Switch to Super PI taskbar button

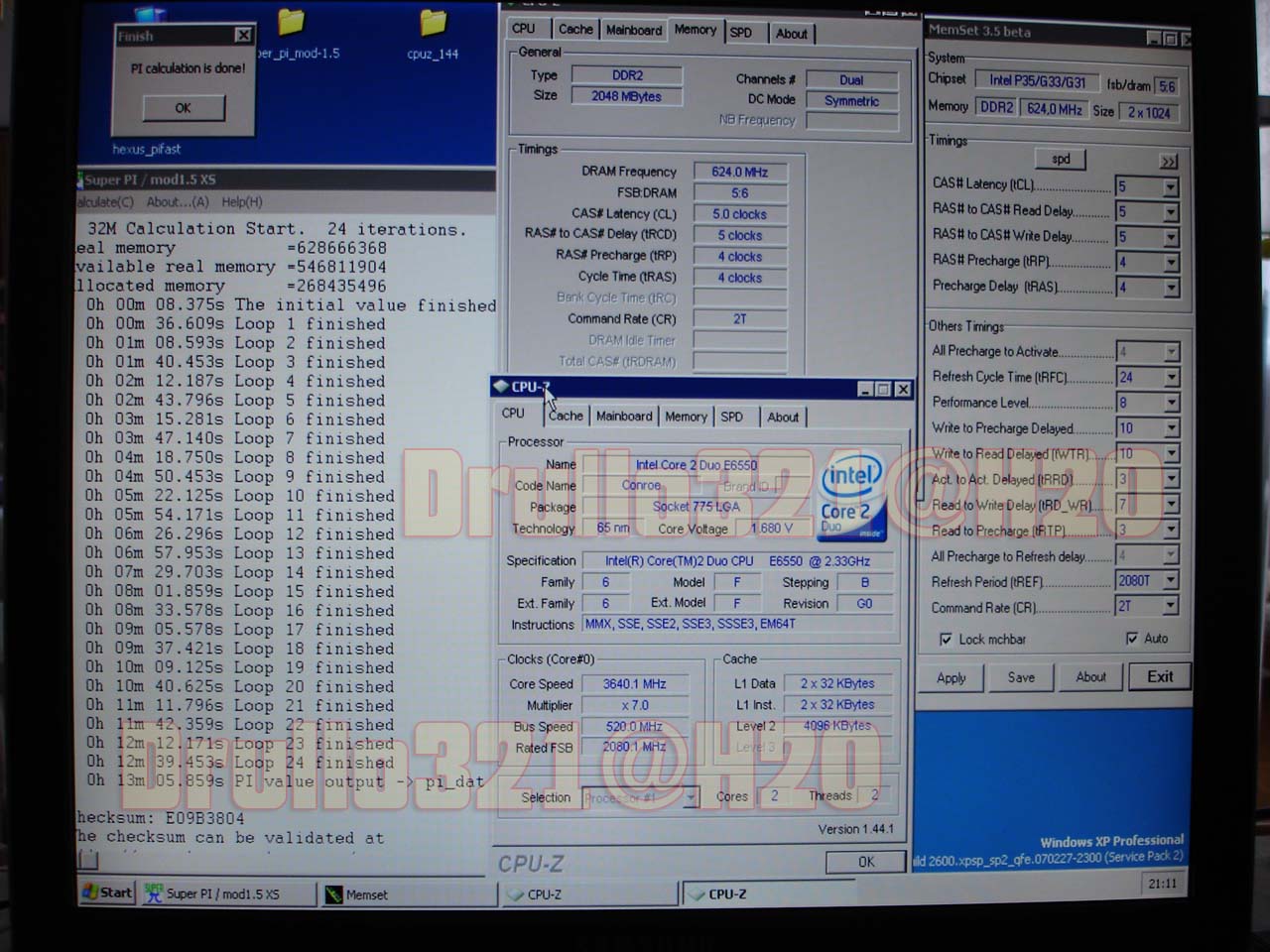click(x=227, y=893)
